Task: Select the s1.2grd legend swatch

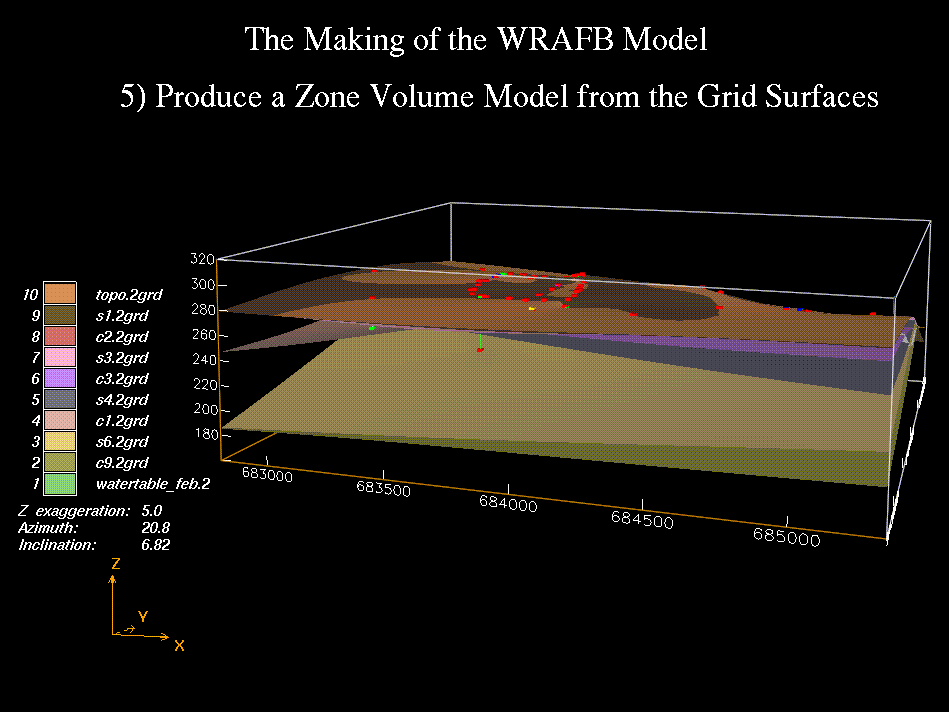Action: coord(61,315)
